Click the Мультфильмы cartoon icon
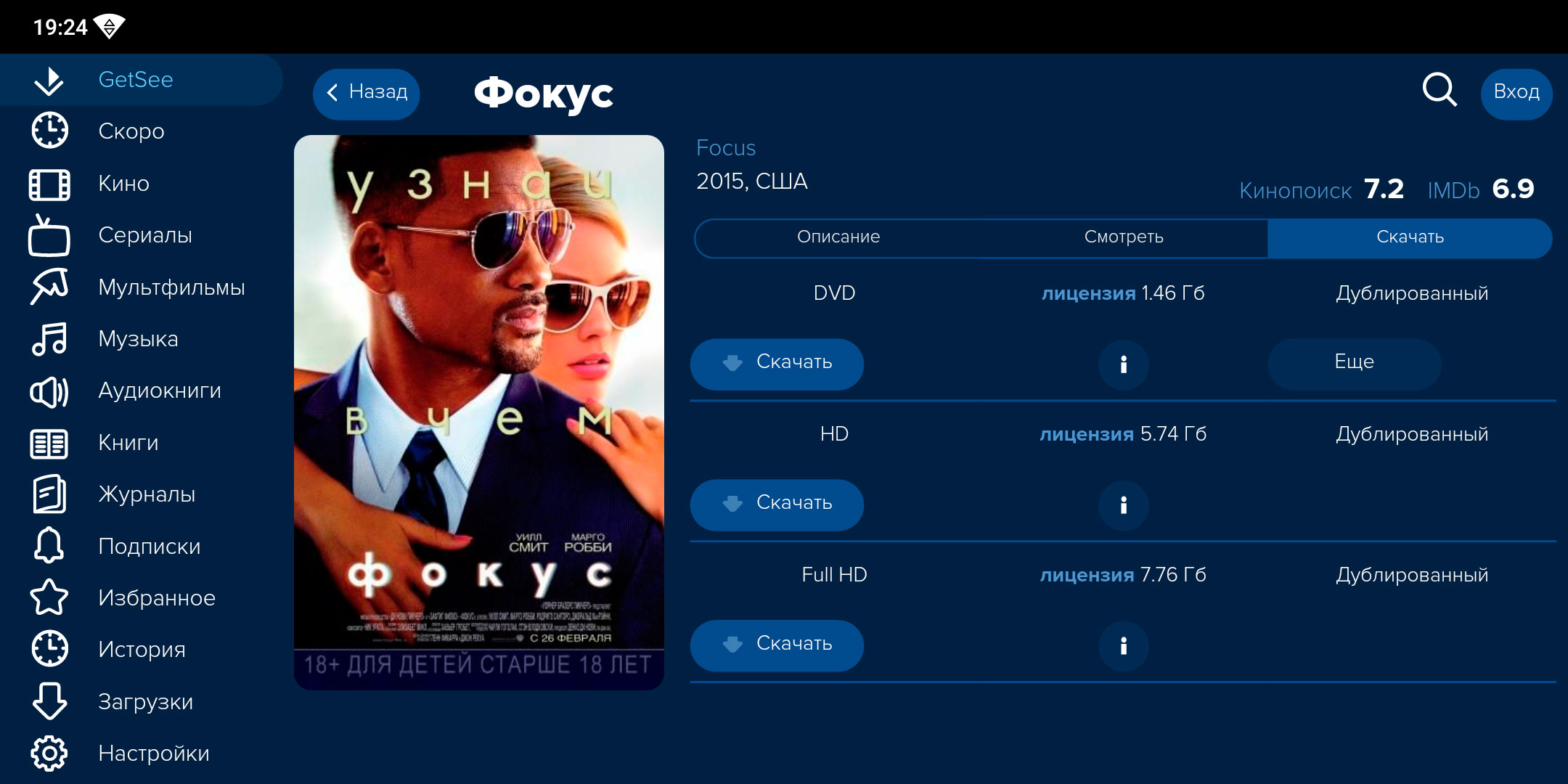The image size is (1568, 784). [x=49, y=287]
